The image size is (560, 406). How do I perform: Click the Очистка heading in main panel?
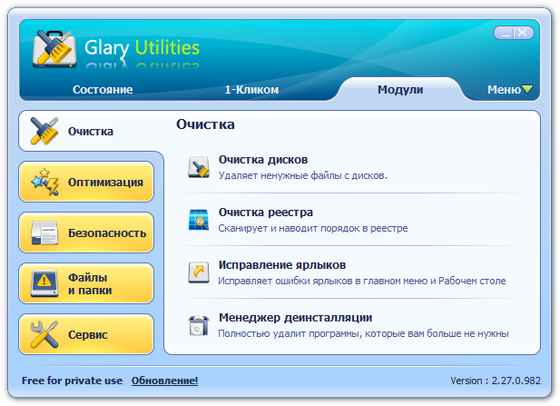click(205, 124)
